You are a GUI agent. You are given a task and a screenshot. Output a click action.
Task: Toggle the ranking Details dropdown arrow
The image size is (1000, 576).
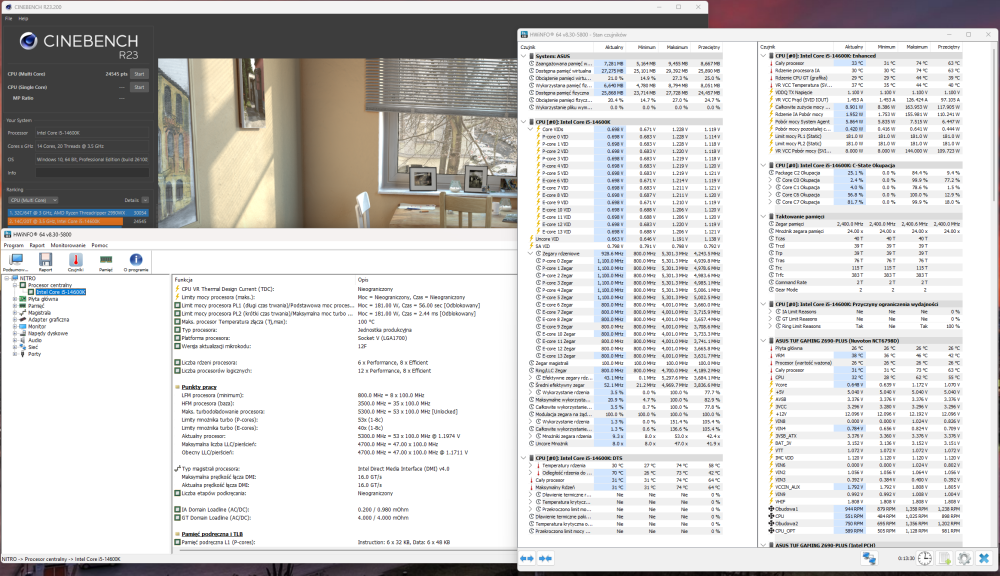tap(145, 201)
